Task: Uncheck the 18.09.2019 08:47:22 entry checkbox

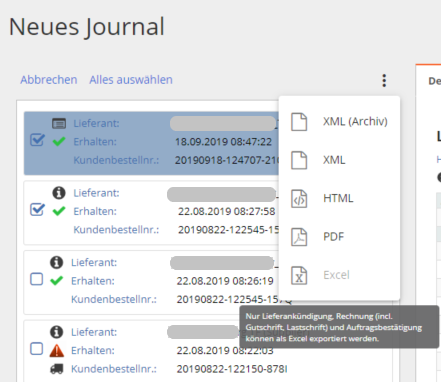Action: tap(37, 140)
